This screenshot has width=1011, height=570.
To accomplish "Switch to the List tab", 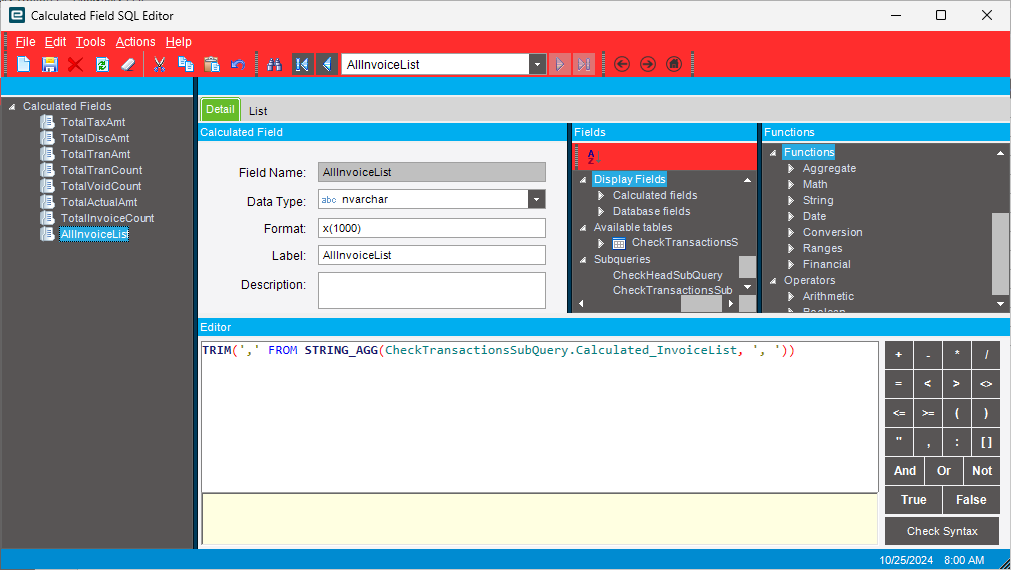I will click(x=258, y=111).
